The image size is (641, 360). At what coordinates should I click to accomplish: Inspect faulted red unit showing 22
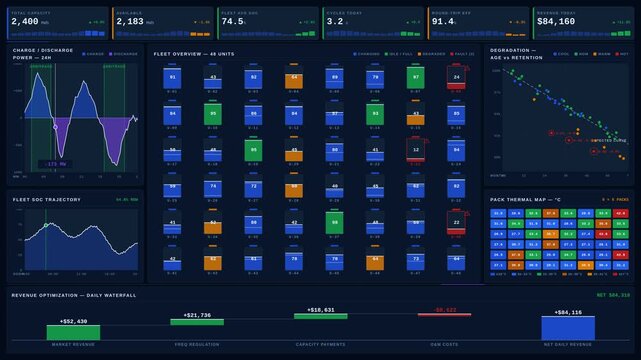tap(456, 223)
